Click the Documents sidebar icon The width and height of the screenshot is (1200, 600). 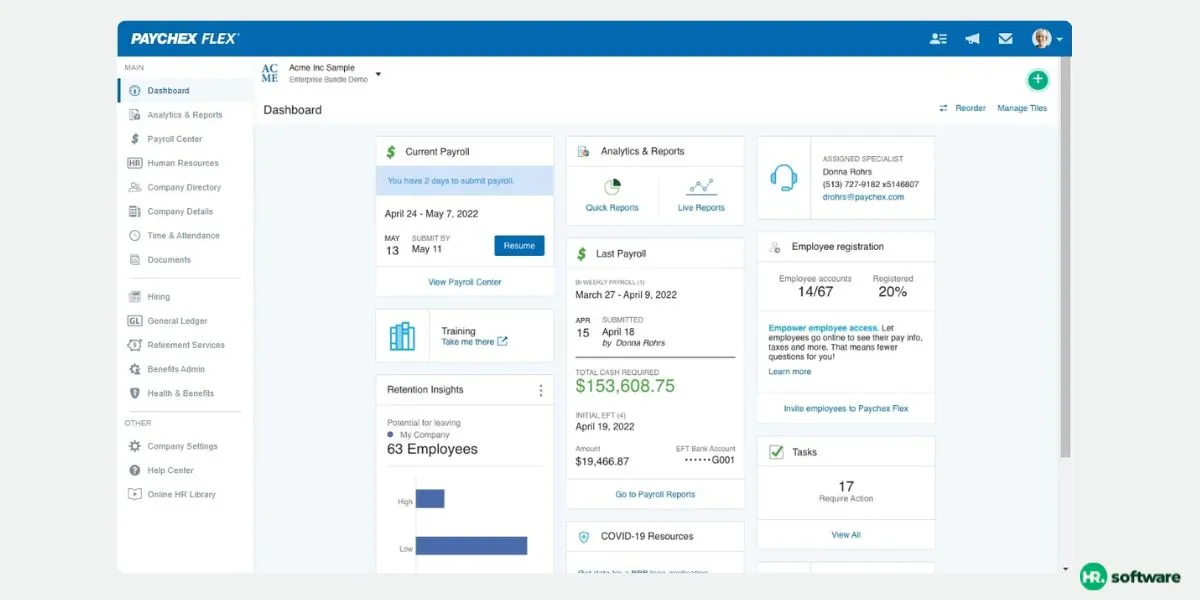pos(135,260)
